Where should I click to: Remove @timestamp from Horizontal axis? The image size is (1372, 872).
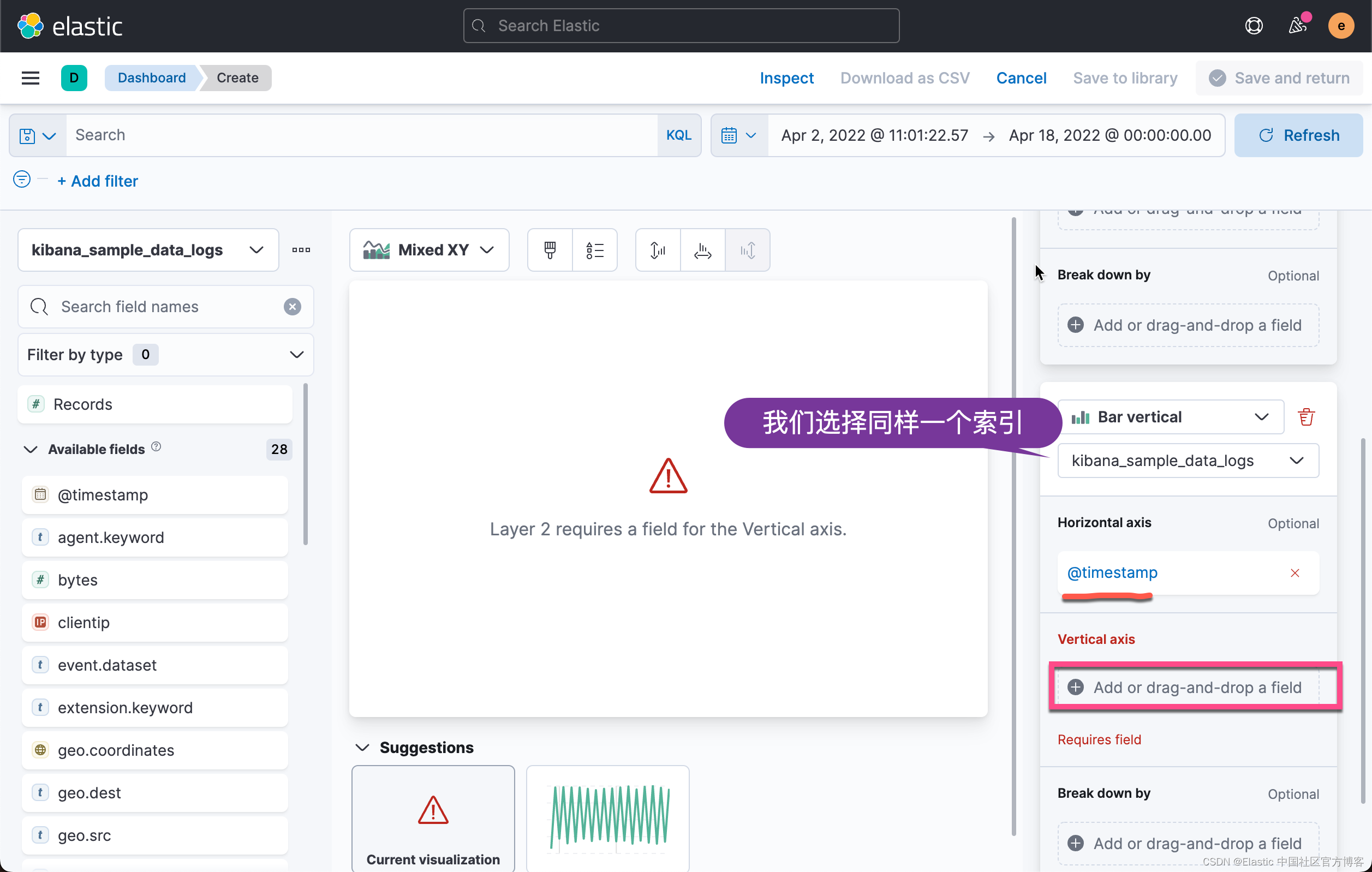[1295, 572]
